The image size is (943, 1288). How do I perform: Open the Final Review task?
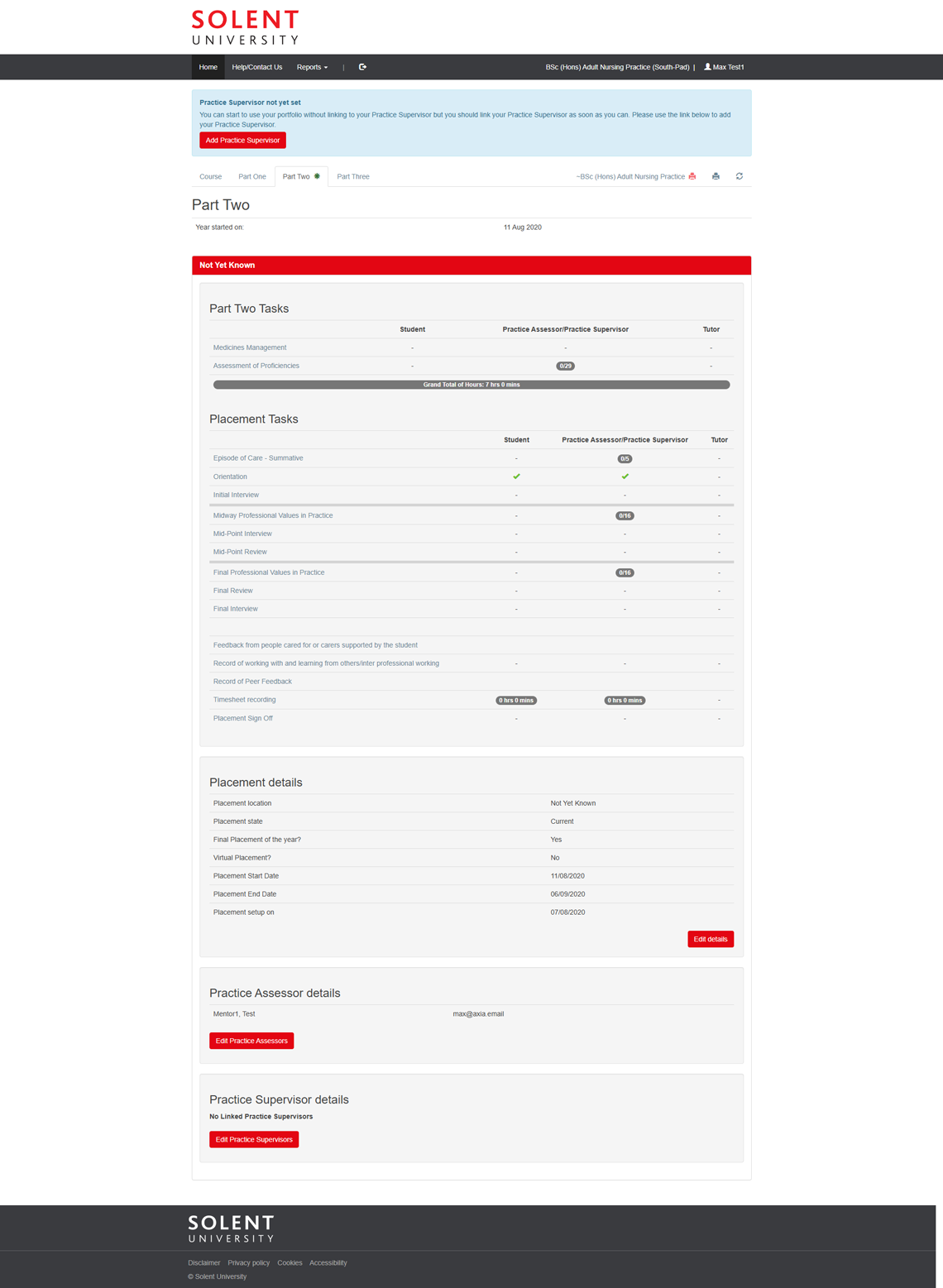[233, 591]
